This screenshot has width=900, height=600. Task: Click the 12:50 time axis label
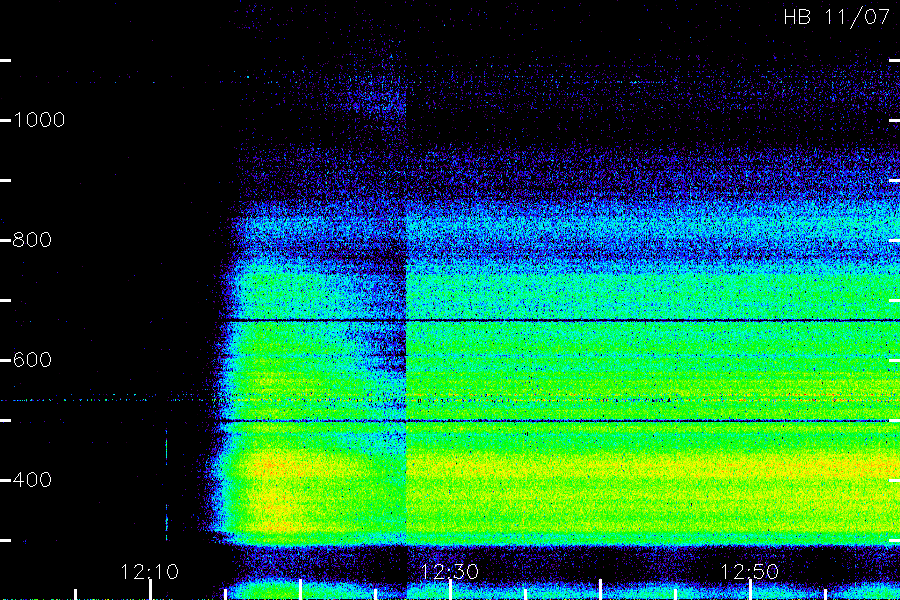click(x=749, y=572)
